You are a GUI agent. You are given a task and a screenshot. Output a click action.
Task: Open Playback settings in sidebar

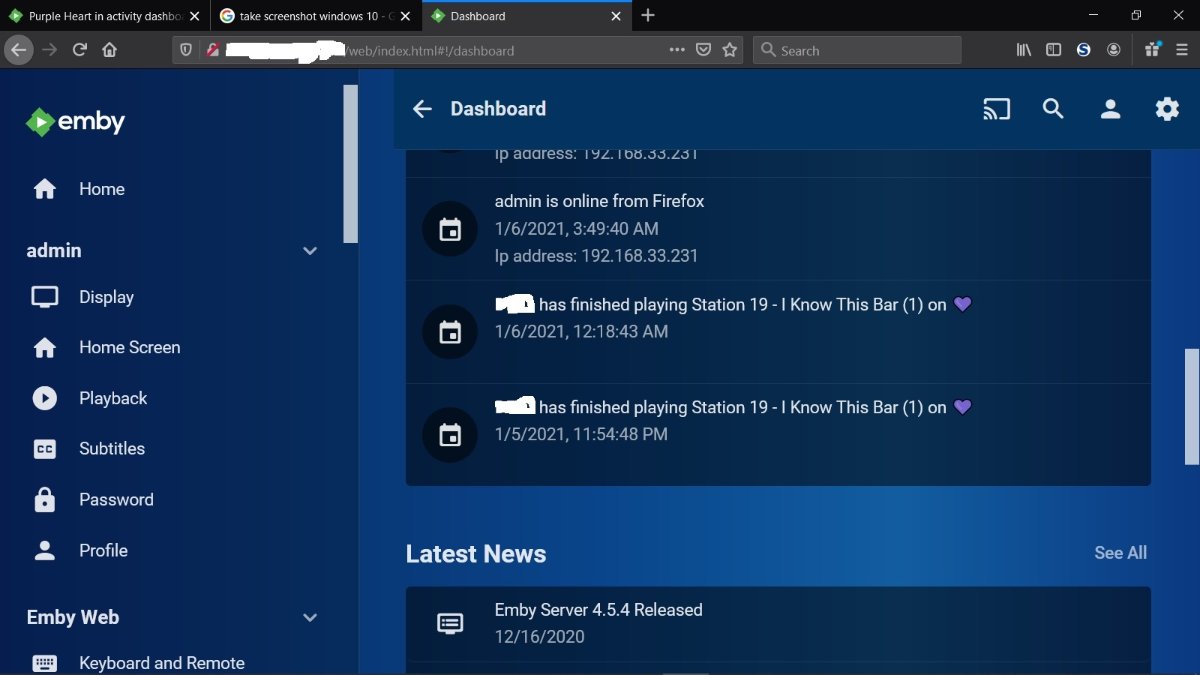pyautogui.click(x=112, y=398)
